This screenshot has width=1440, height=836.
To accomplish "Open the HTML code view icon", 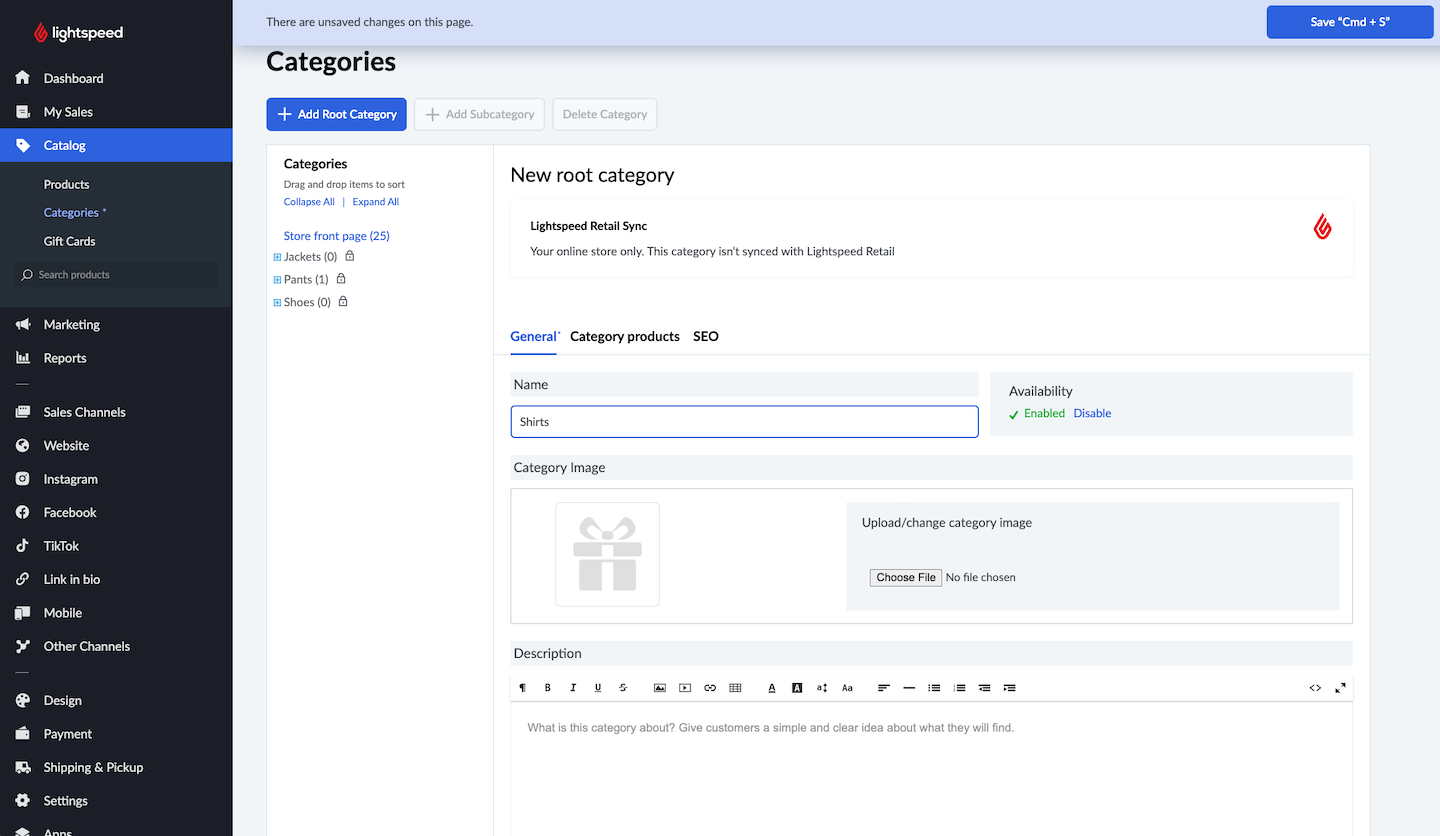I will (x=1315, y=688).
